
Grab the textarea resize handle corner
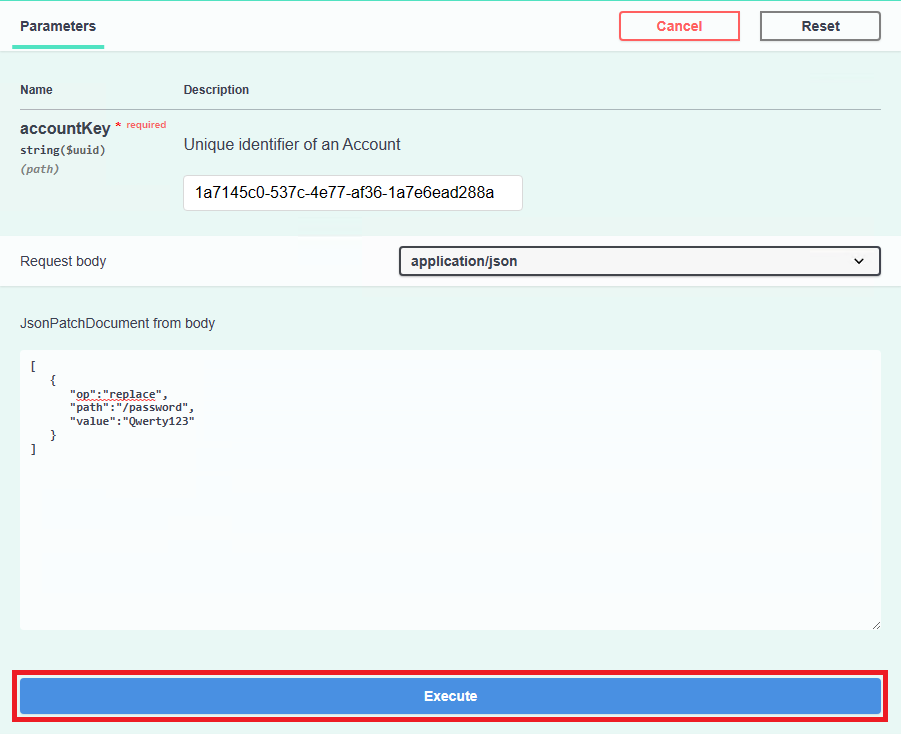[x=875, y=624]
